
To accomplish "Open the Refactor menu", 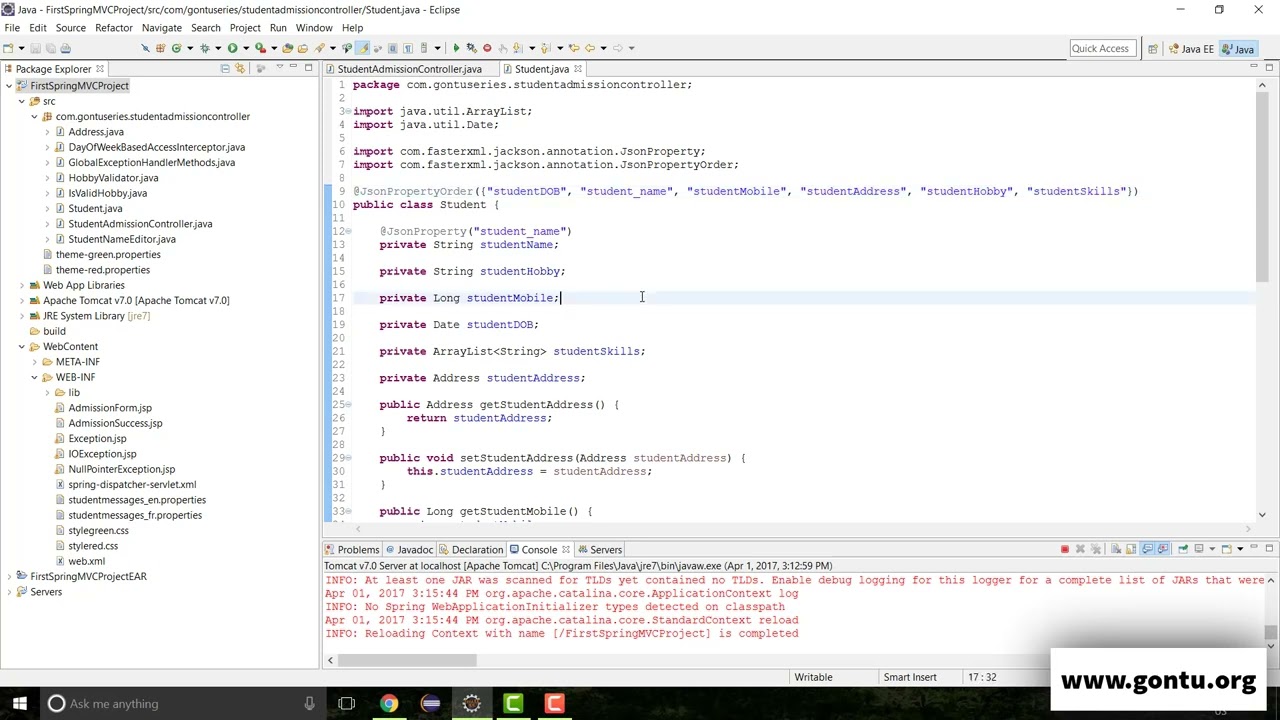I will pos(113,28).
